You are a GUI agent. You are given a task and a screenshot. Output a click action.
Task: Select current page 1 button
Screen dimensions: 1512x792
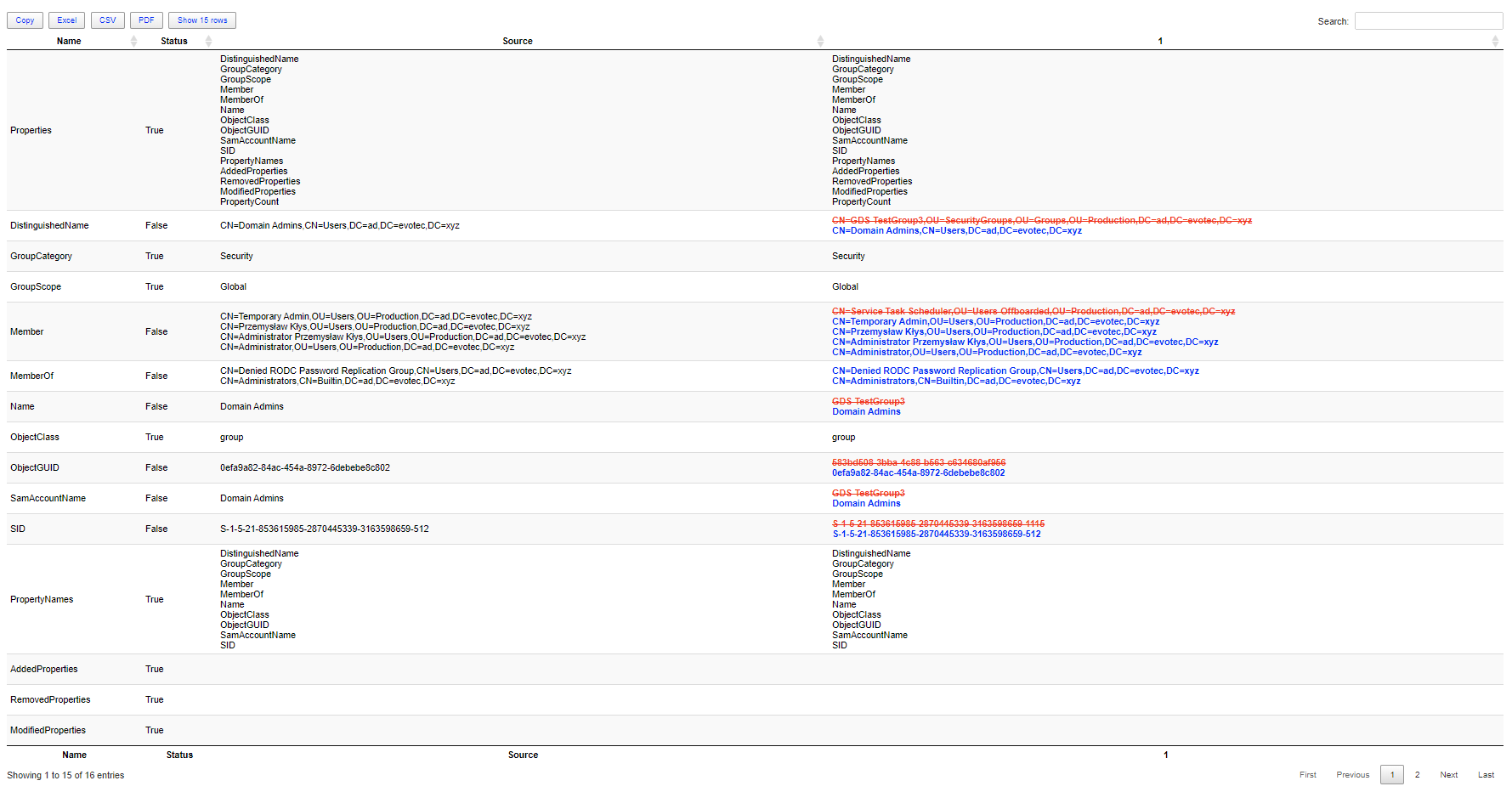click(1391, 775)
